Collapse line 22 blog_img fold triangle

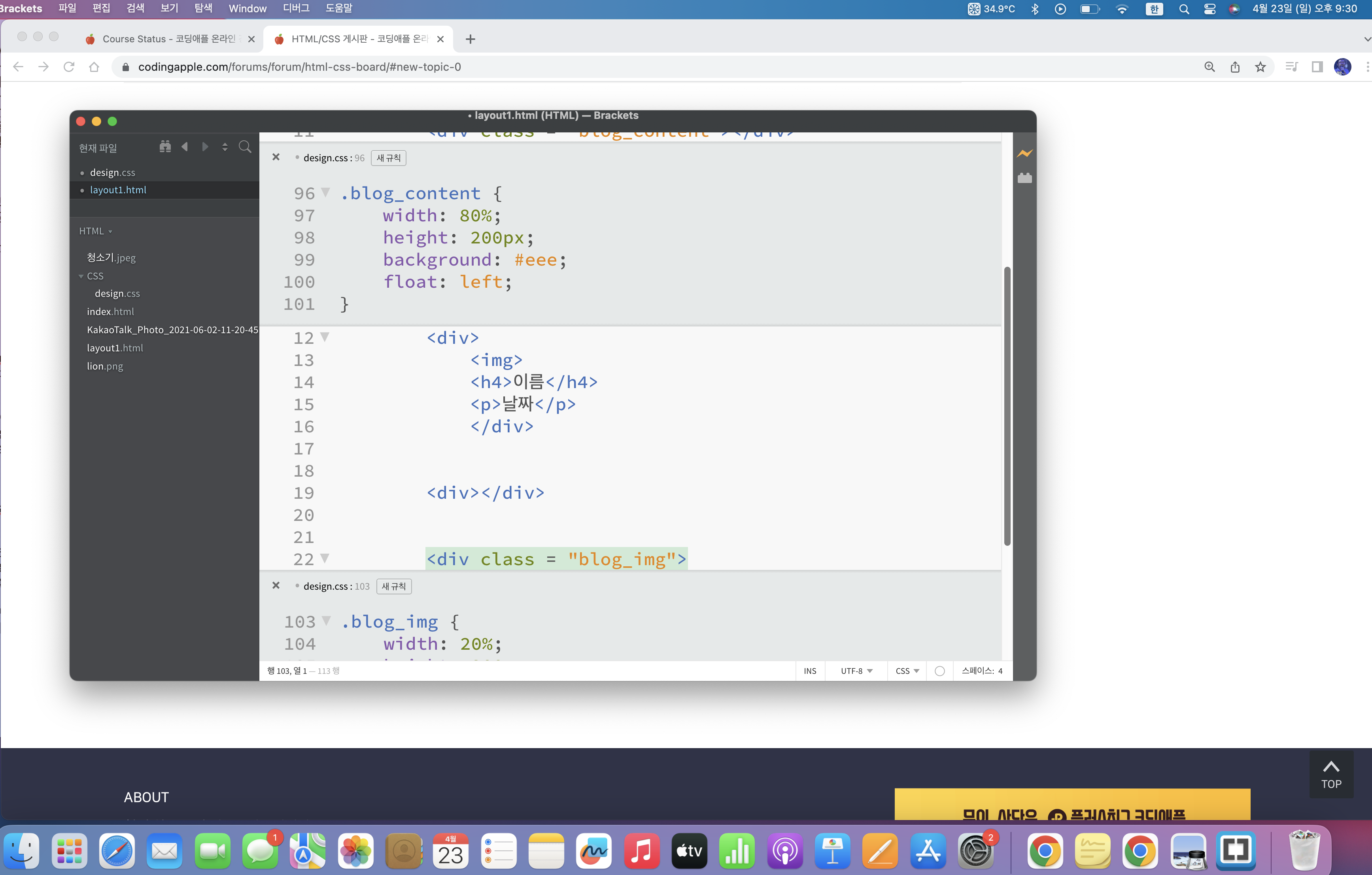click(325, 558)
